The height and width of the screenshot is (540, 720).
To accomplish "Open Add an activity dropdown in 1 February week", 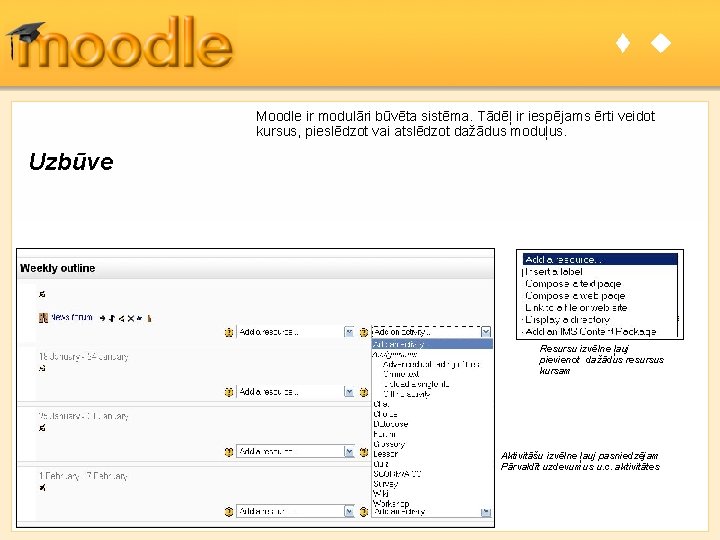I will pyautogui.click(x=432, y=512).
